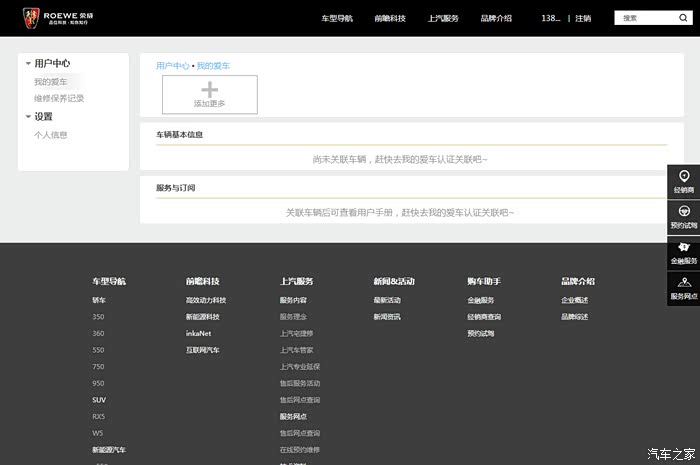Open 车型导航 in top navigation
The width and height of the screenshot is (700, 465).
click(337, 18)
